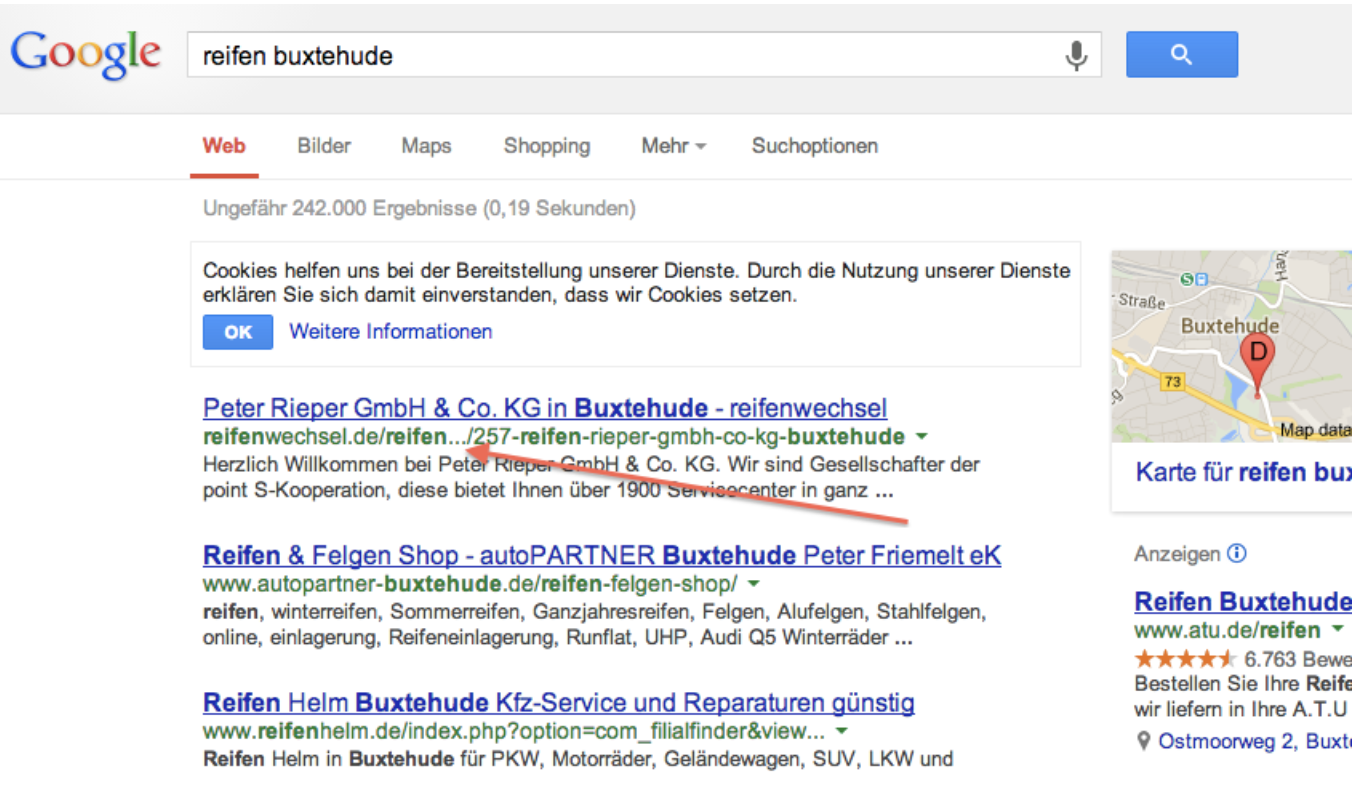Open the Shopping tab
1354x812 pixels.
[x=547, y=146]
